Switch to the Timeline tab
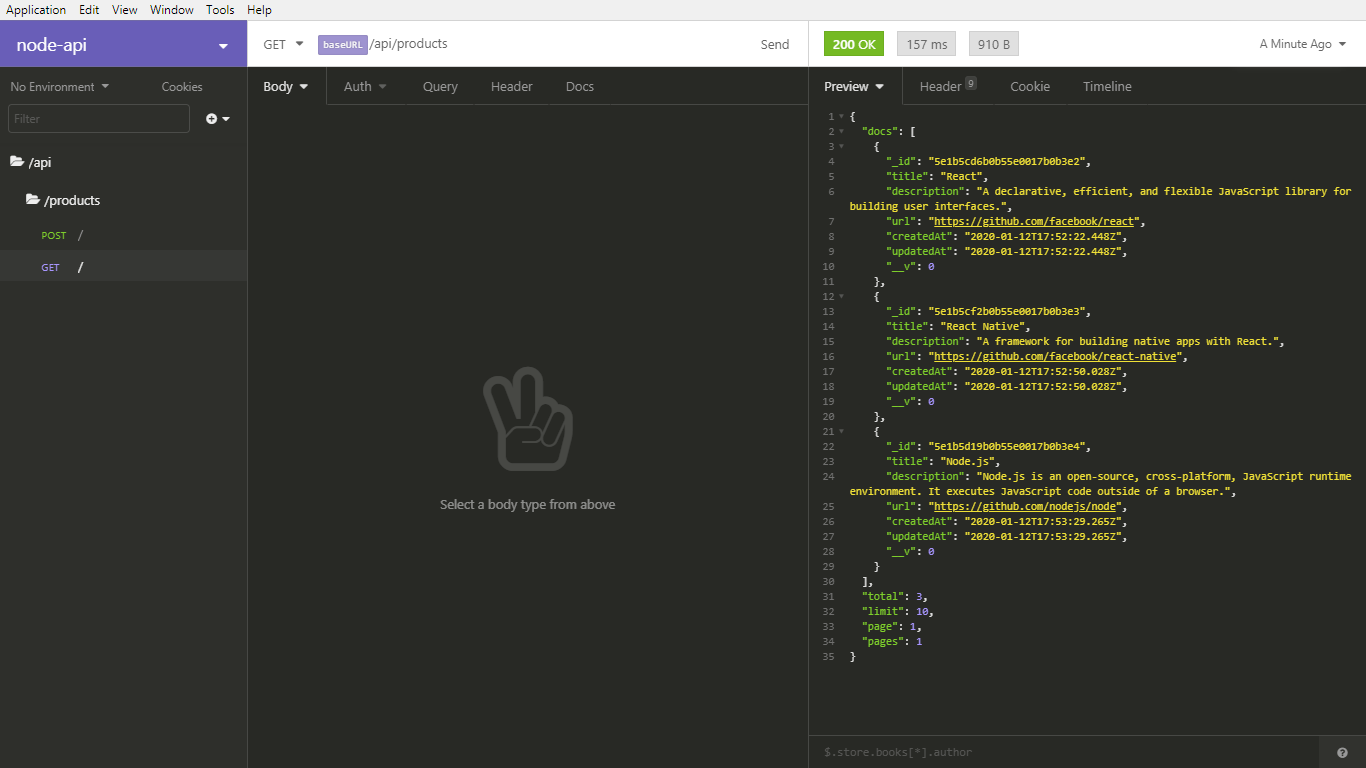1366x768 pixels. 1107,86
